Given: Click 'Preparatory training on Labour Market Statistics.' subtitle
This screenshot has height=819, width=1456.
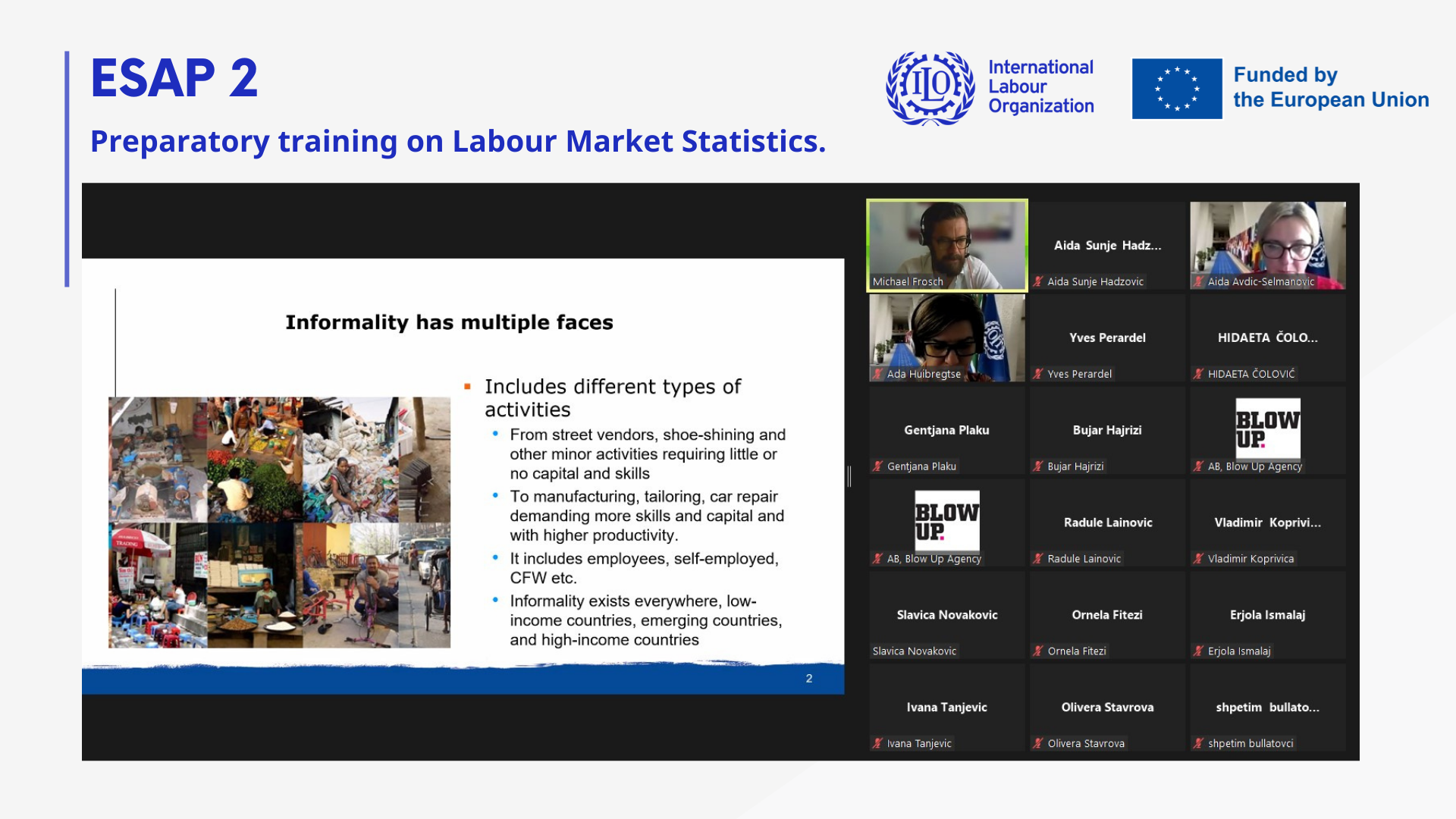Looking at the screenshot, I should pos(458,142).
